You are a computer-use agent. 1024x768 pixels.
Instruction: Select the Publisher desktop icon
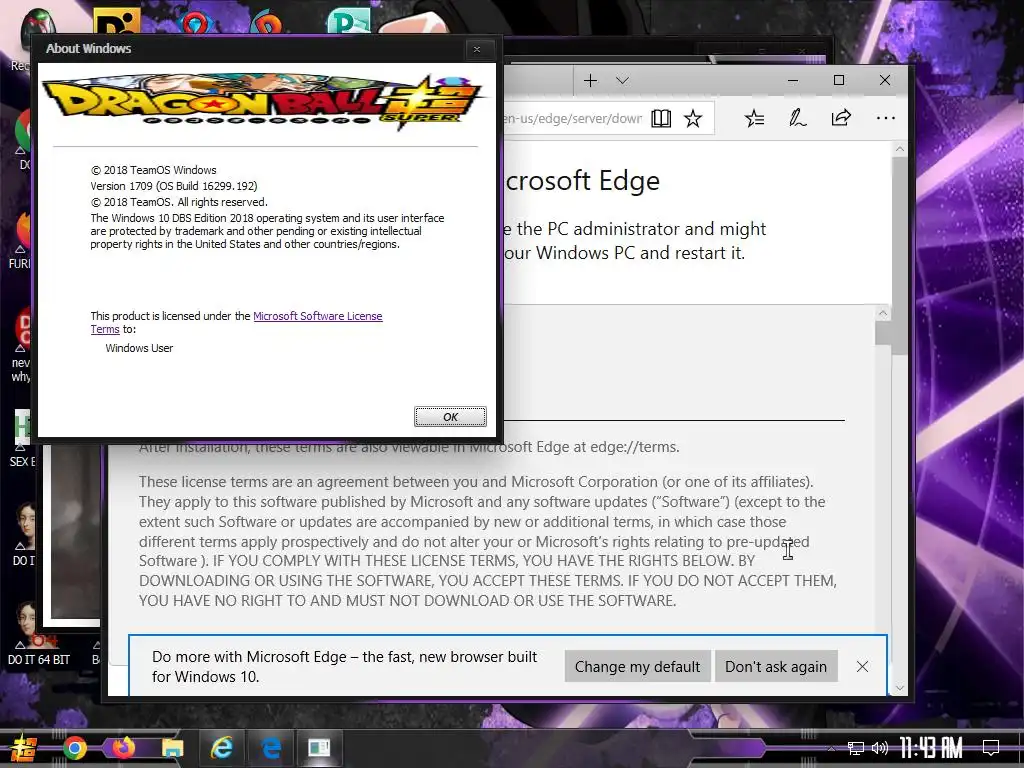(348, 22)
